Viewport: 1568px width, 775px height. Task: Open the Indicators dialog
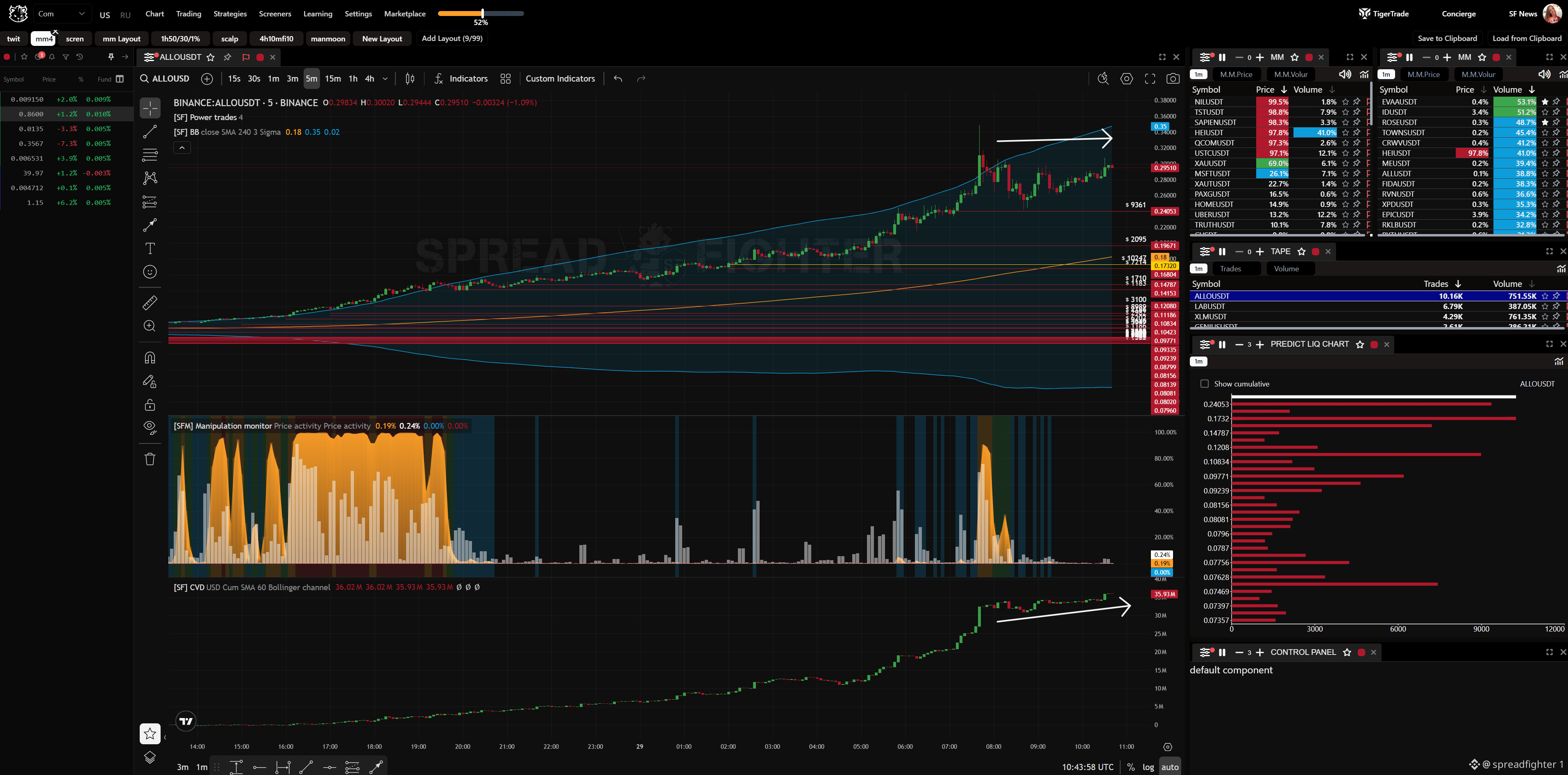pos(461,79)
